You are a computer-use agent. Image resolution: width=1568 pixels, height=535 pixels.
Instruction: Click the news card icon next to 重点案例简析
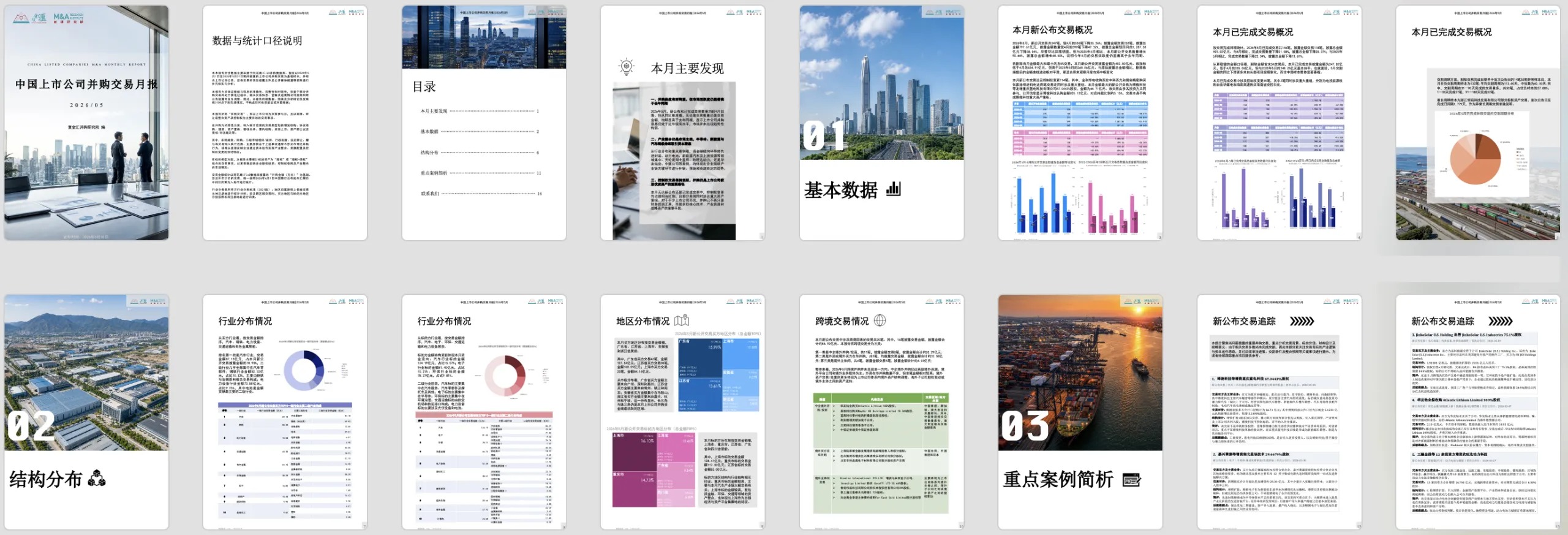tap(1132, 480)
